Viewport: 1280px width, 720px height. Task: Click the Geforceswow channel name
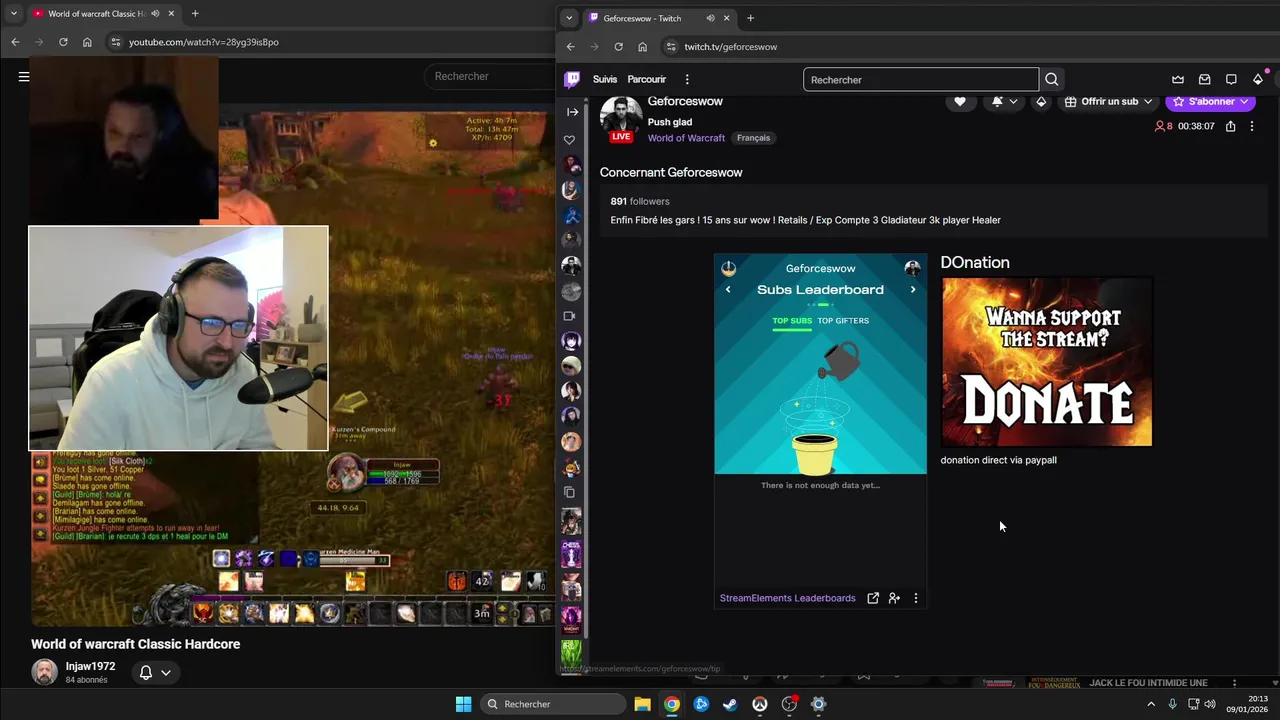685,101
